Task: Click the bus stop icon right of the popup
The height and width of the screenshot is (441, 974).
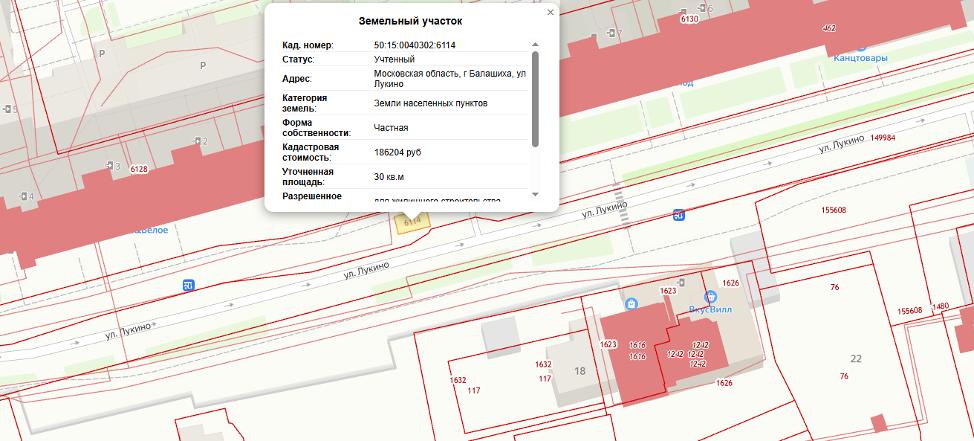Action: 679,214
